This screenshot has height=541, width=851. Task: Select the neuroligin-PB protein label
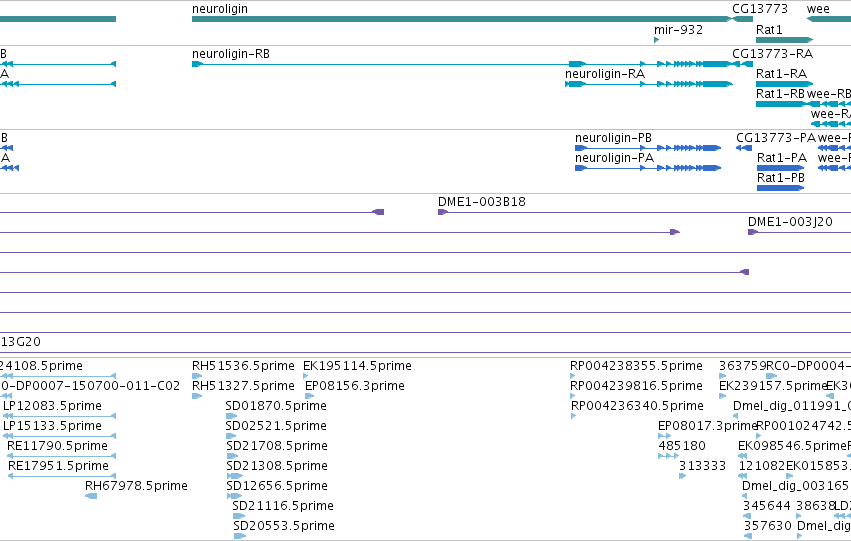pyautogui.click(x=613, y=138)
